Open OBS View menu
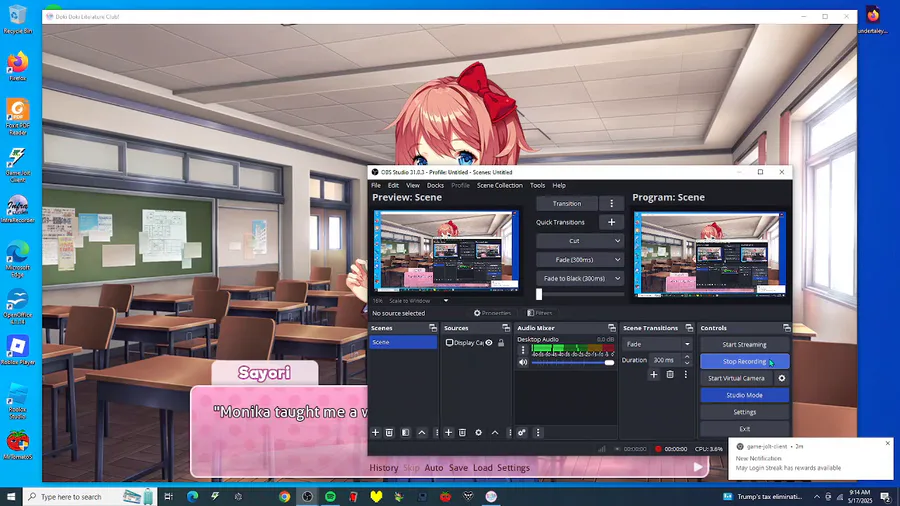 pos(413,185)
